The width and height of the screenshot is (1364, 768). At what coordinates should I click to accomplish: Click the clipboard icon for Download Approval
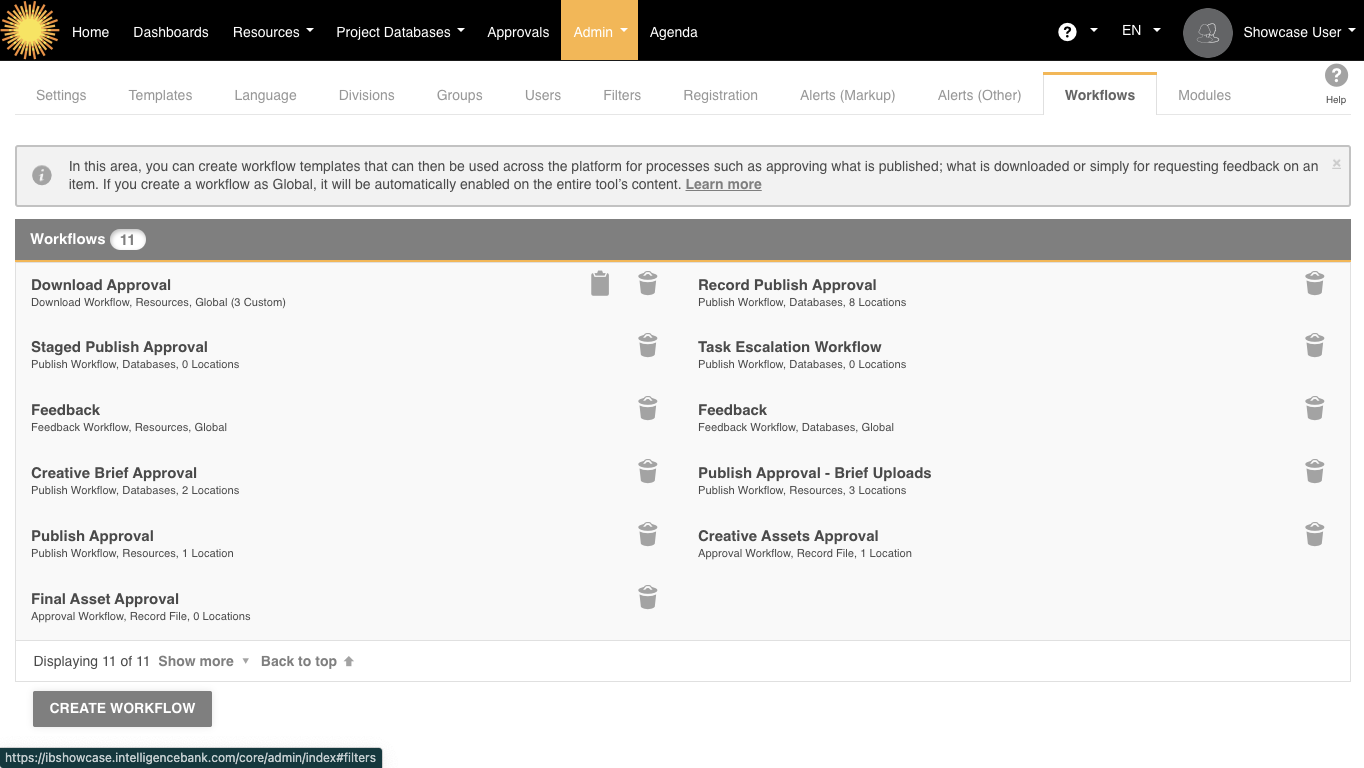600,284
